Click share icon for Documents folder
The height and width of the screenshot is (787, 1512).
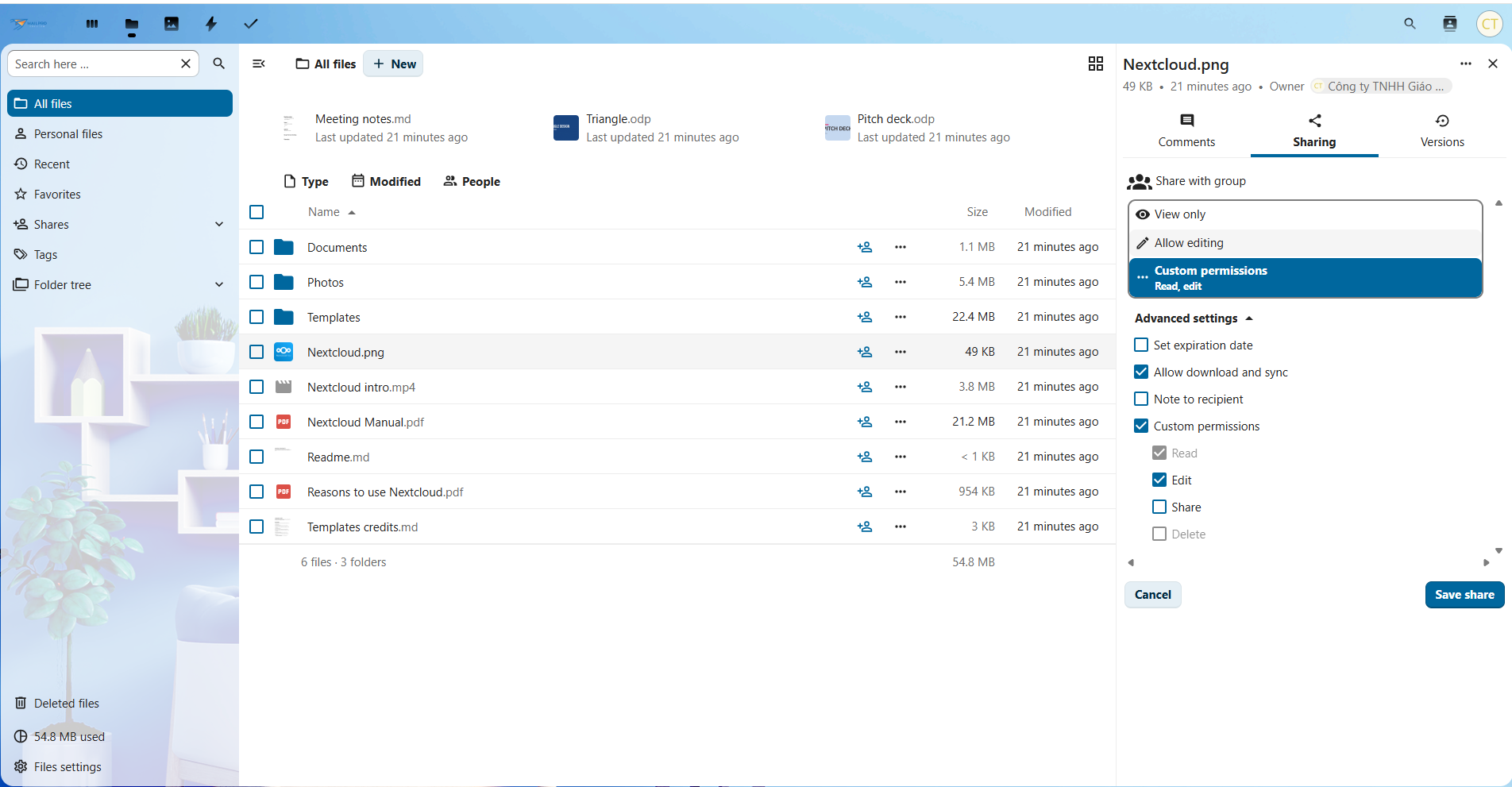click(865, 247)
